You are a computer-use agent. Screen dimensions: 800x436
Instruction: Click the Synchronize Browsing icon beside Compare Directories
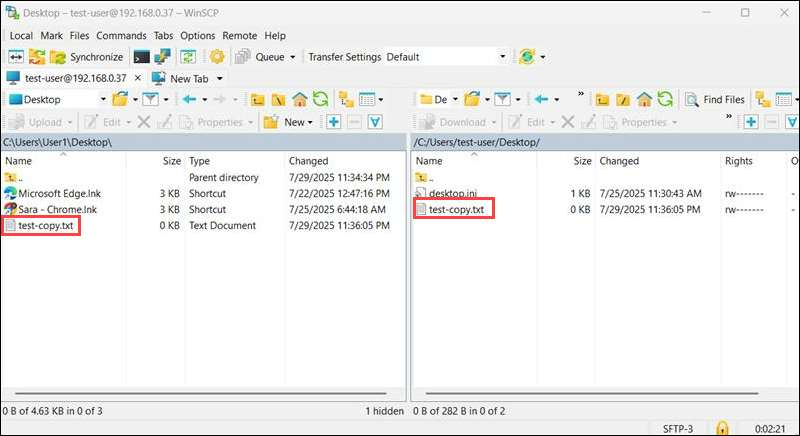37,57
